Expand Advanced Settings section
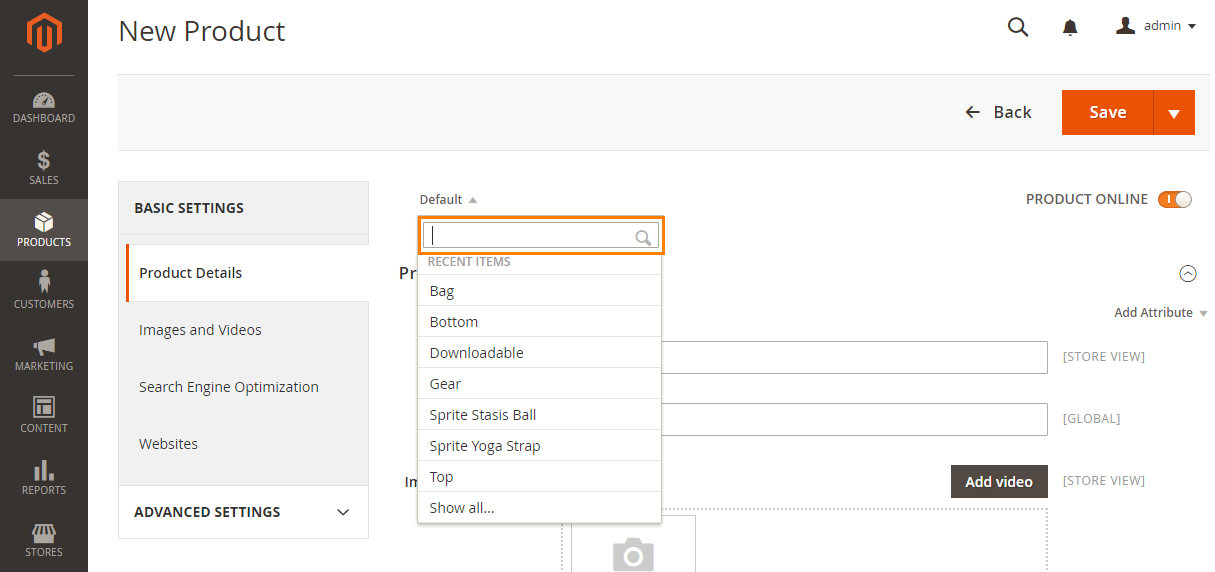 tap(243, 512)
